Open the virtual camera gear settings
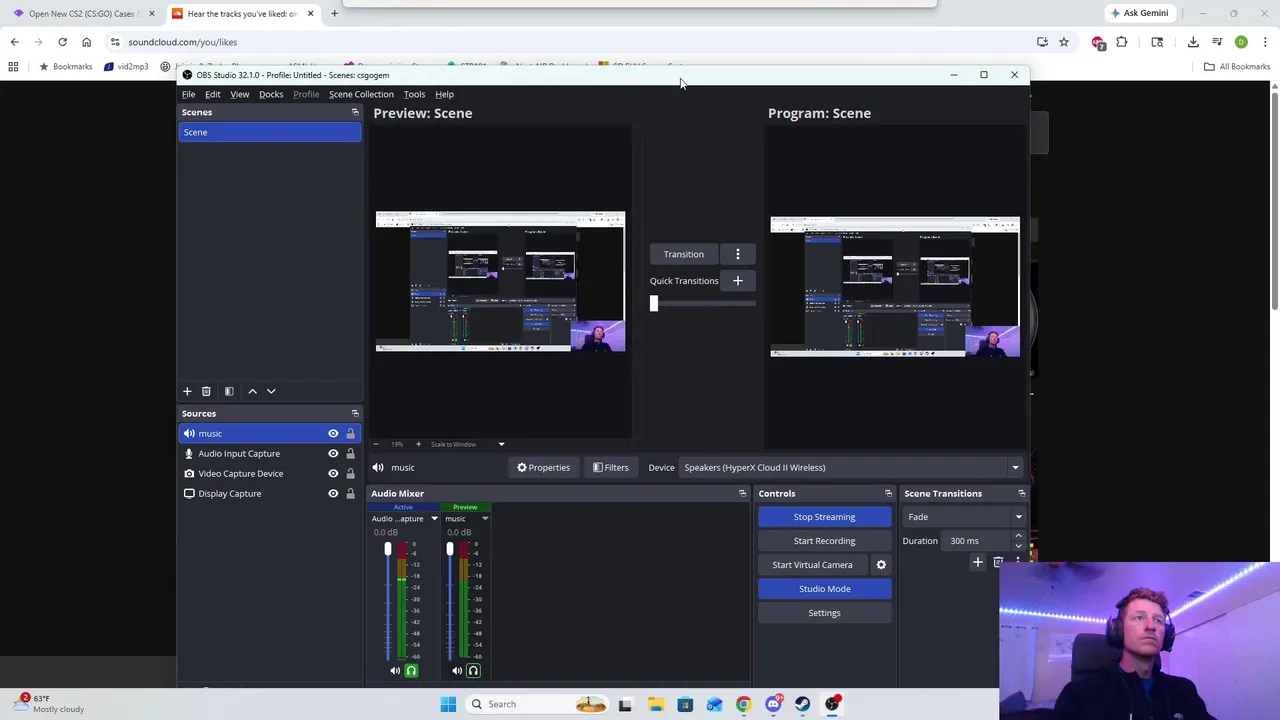This screenshot has width=1280, height=720. click(881, 565)
